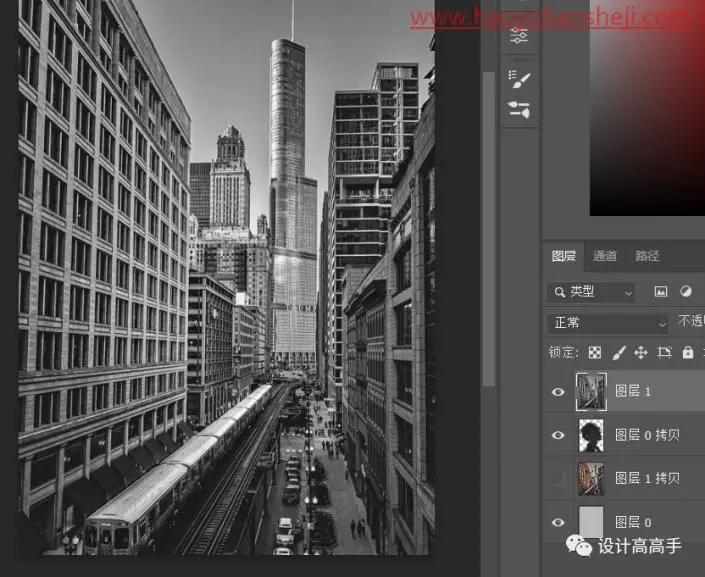Switch to the 通道 tab
Viewport: 705px width, 577px height.
605,256
